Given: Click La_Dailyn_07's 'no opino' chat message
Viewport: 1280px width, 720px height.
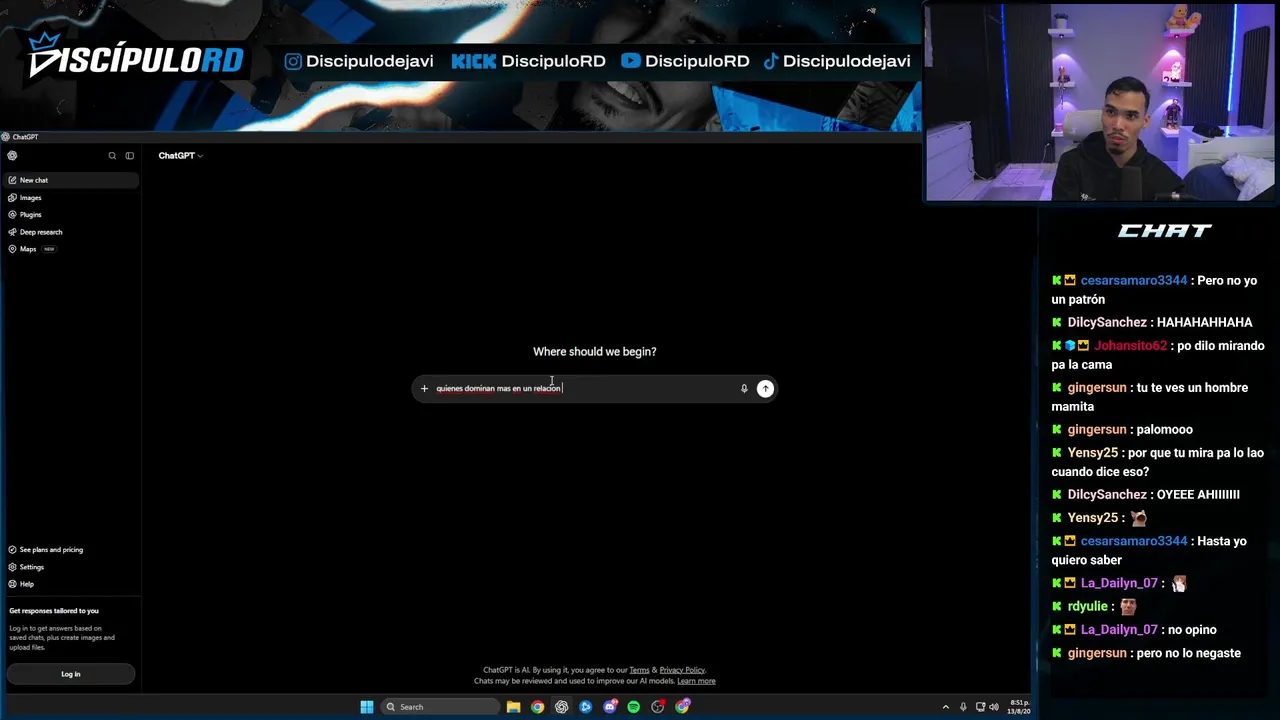Looking at the screenshot, I should [1193, 630].
